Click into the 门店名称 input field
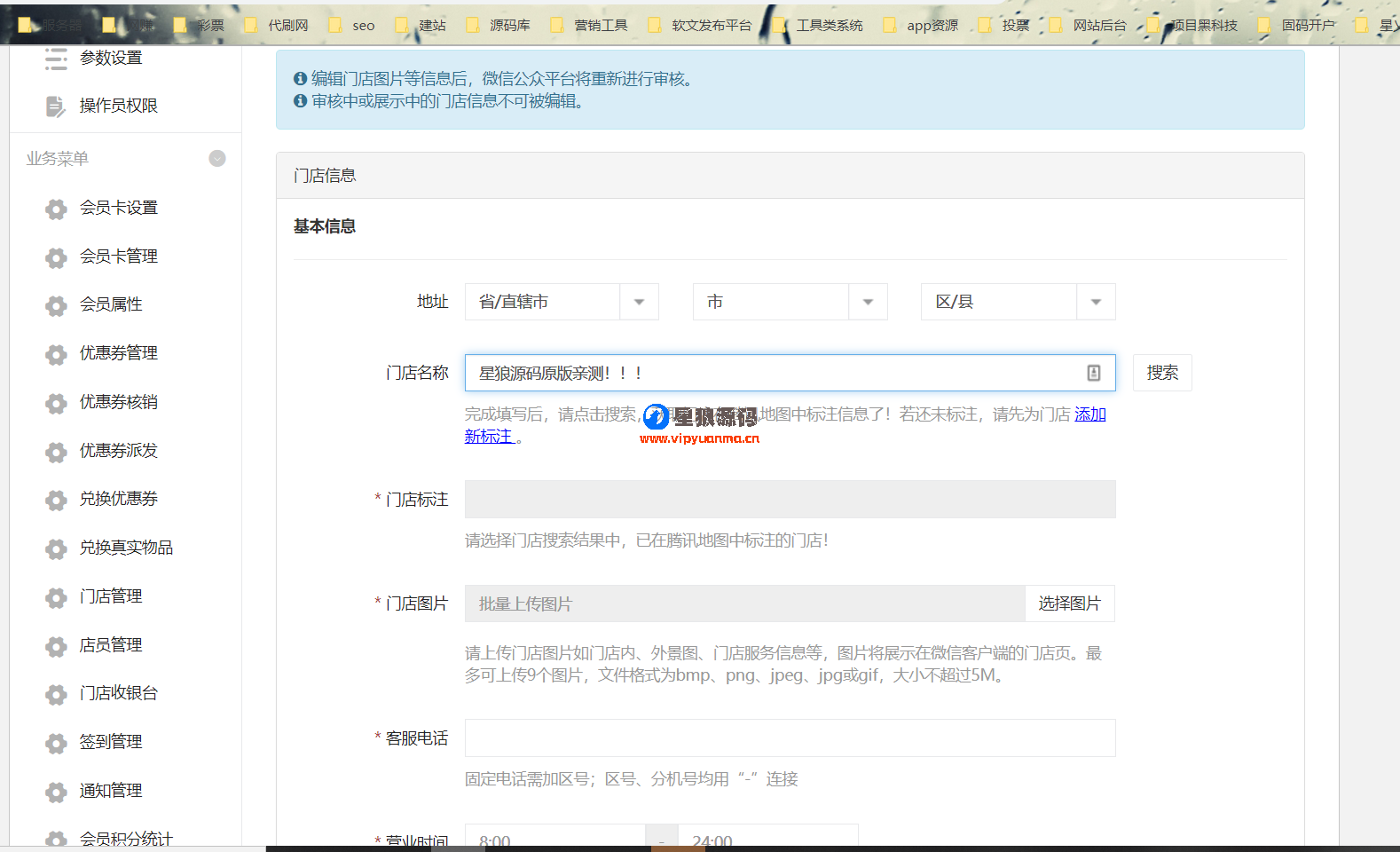1400x852 pixels. pos(790,373)
